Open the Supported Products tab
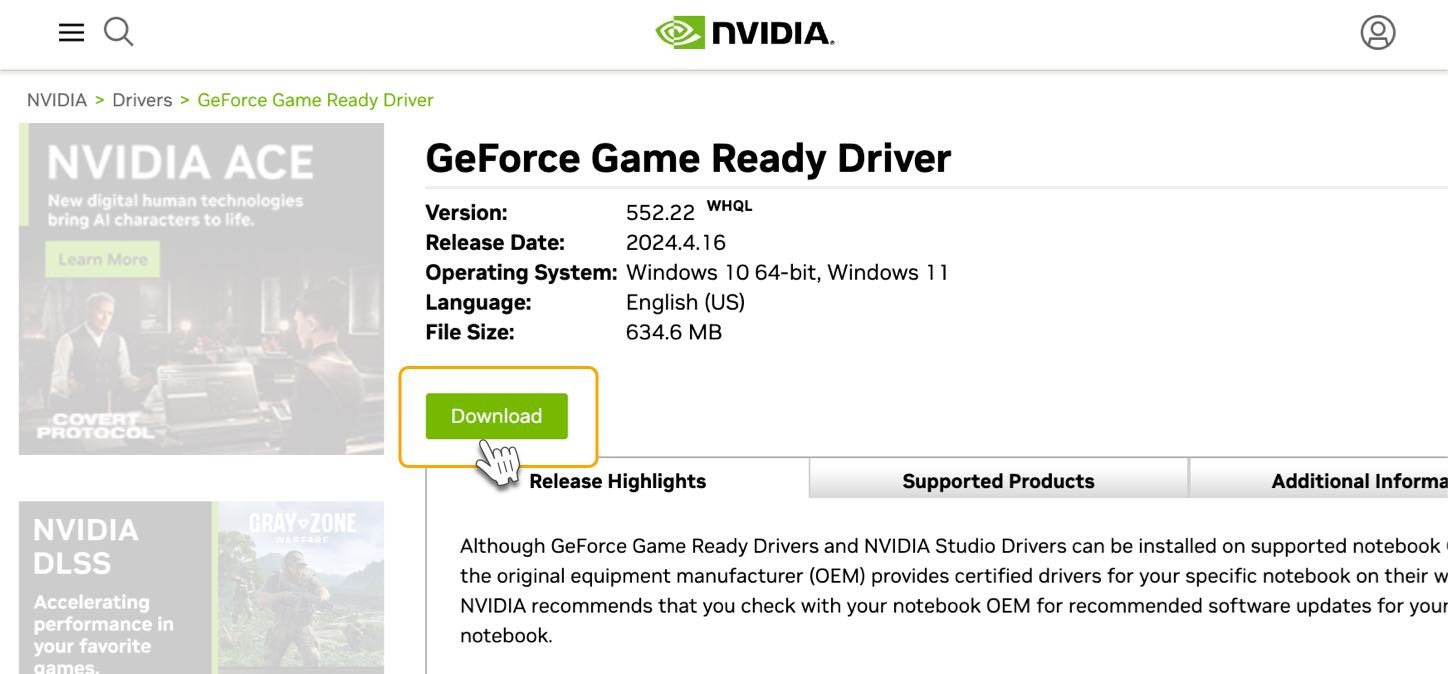The height and width of the screenshot is (674, 1448). click(x=998, y=481)
